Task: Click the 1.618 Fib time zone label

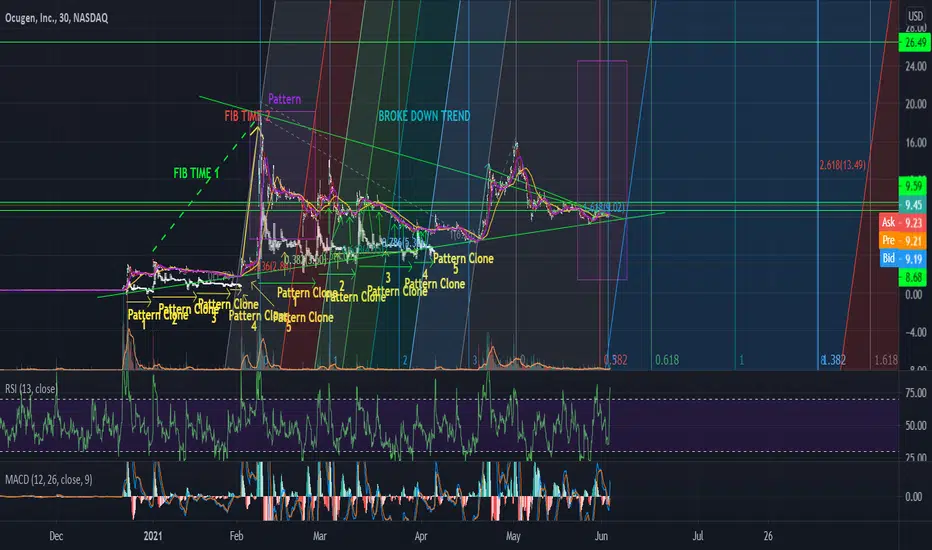Action: [x=886, y=360]
